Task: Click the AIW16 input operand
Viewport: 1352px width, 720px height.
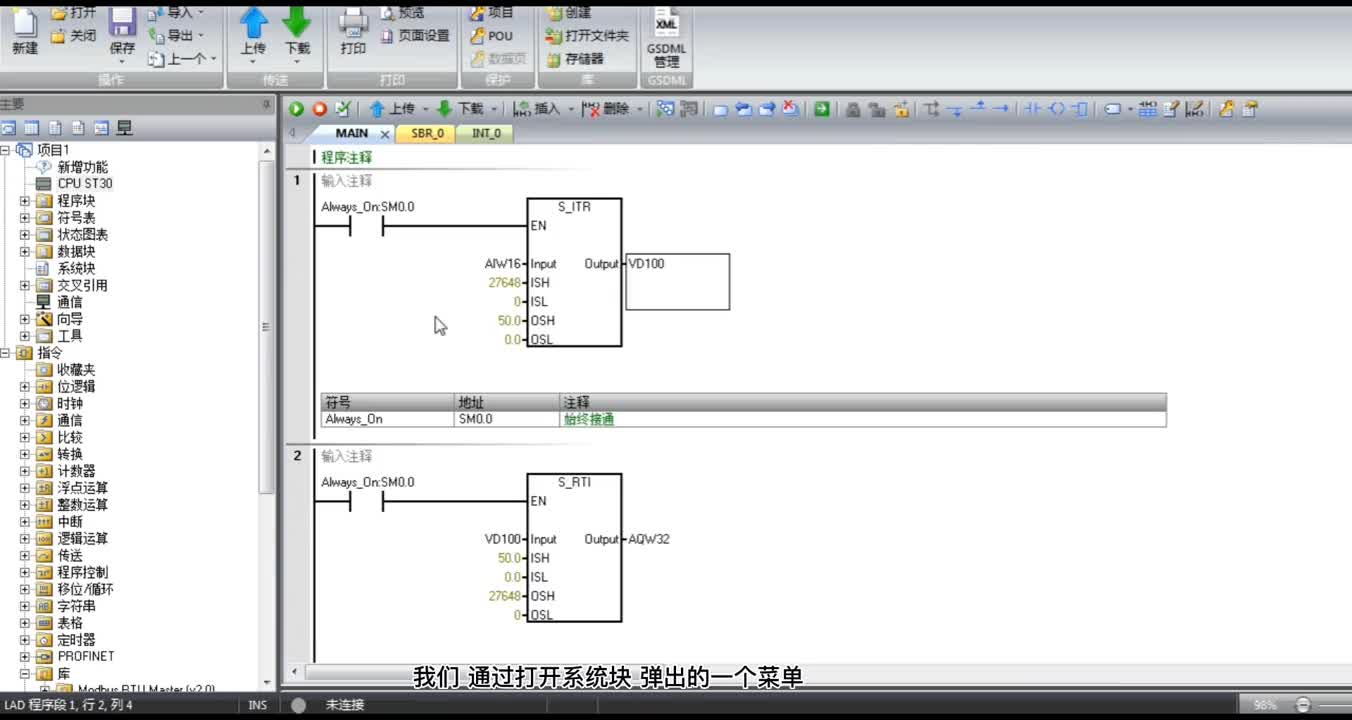Action: click(x=504, y=264)
